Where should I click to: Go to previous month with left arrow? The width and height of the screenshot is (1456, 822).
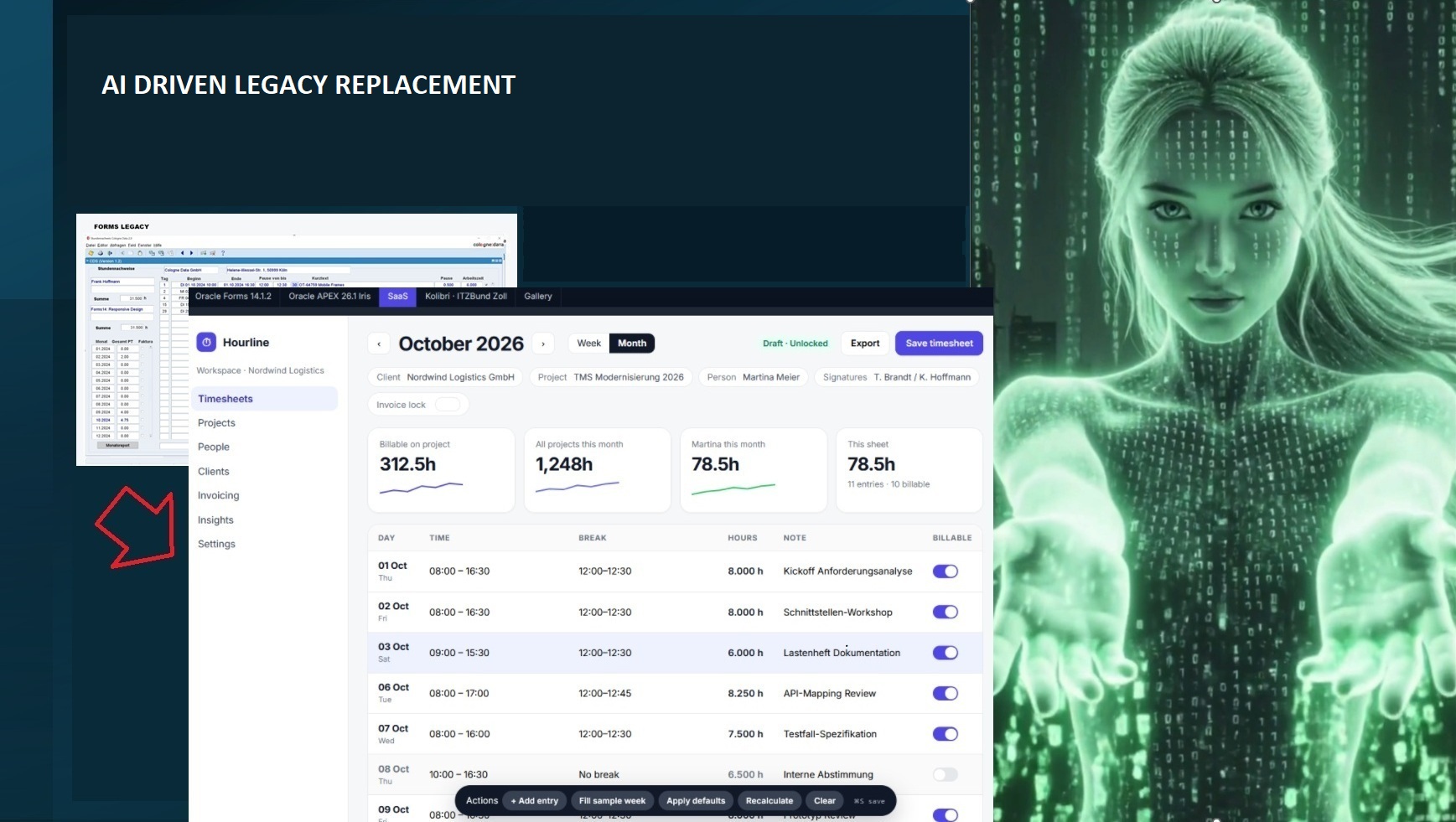point(379,344)
